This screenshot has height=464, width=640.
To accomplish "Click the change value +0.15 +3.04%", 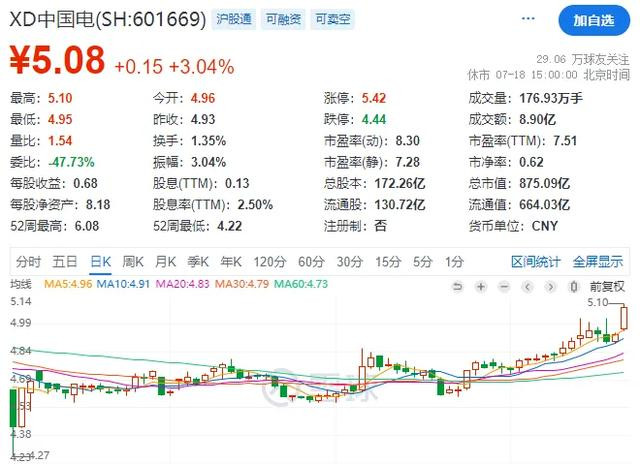I will coord(175,67).
